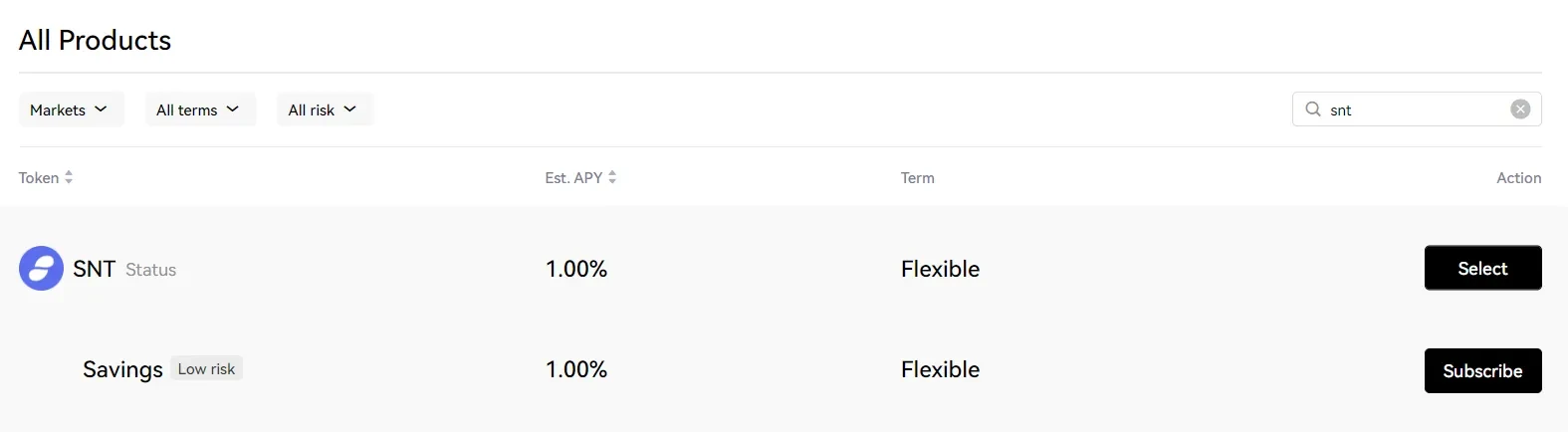Click the SNT token logo icon
1568x432 pixels.
tap(41, 269)
